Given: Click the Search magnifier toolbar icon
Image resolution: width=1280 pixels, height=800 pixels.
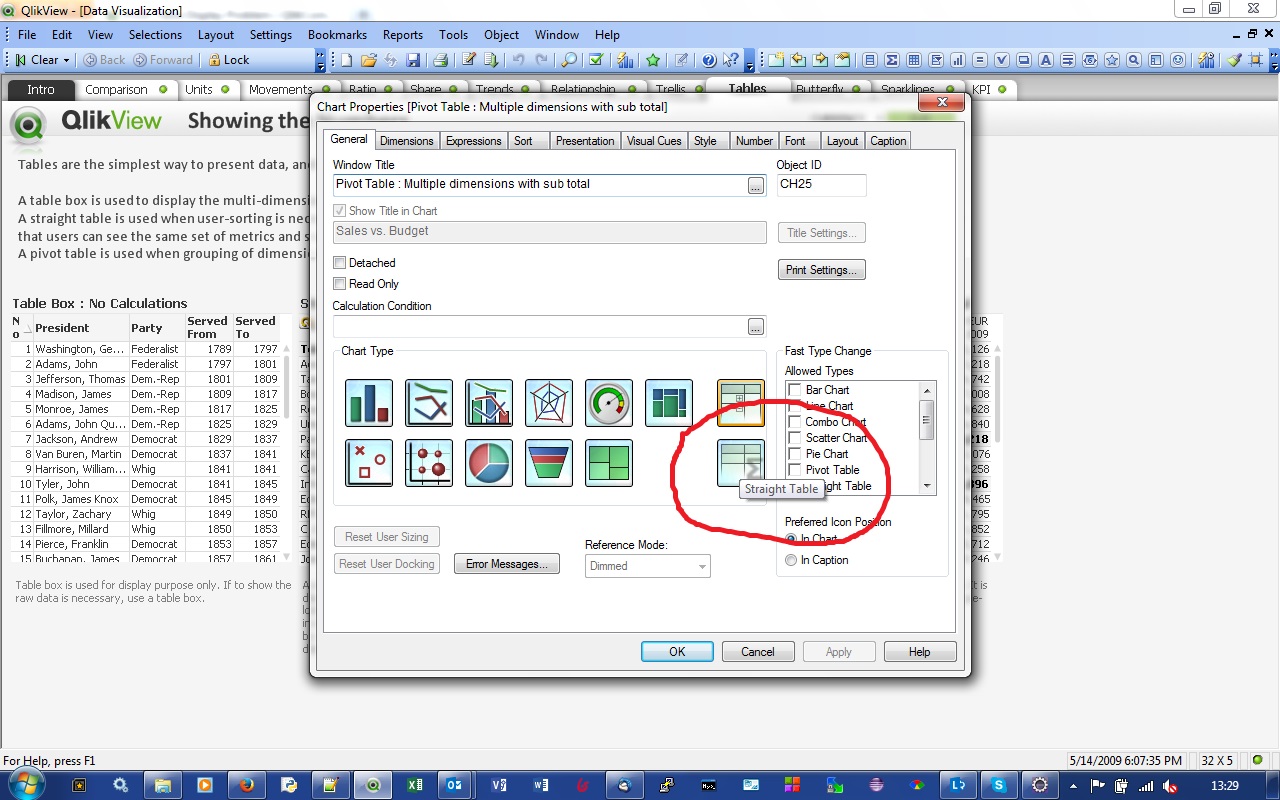Looking at the screenshot, I should pos(568,60).
